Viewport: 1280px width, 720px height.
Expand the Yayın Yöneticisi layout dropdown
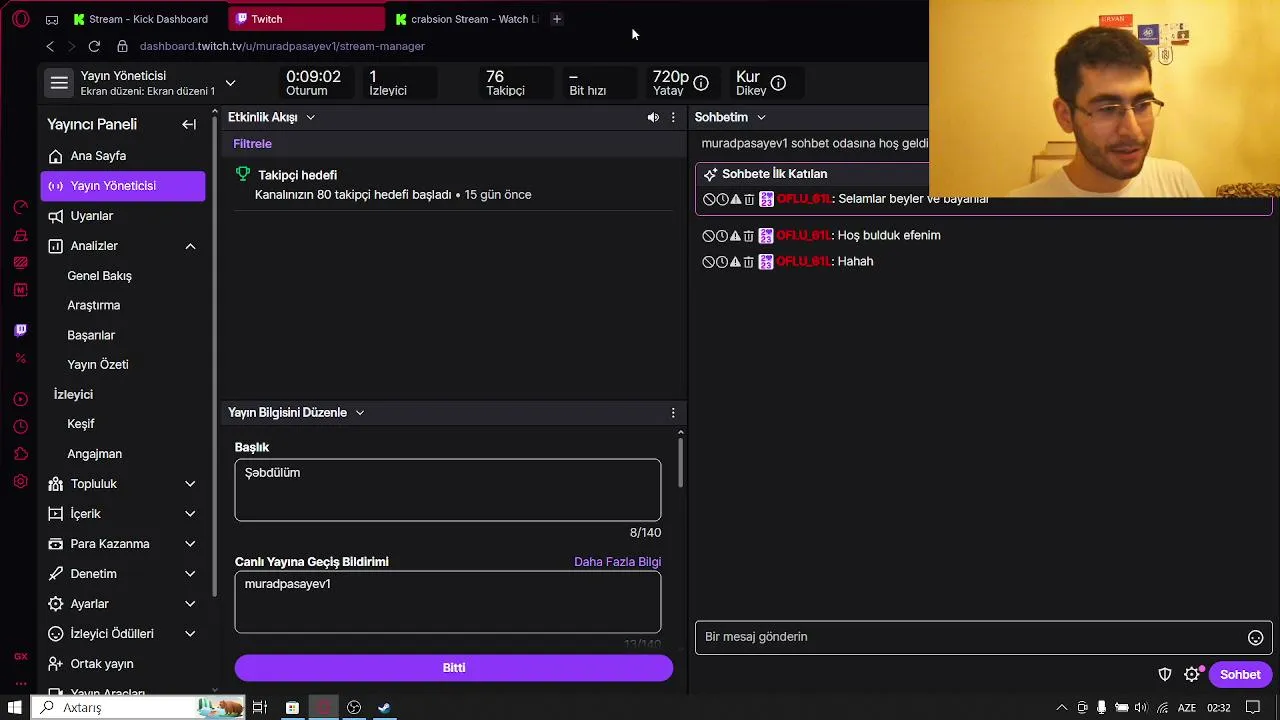point(230,83)
